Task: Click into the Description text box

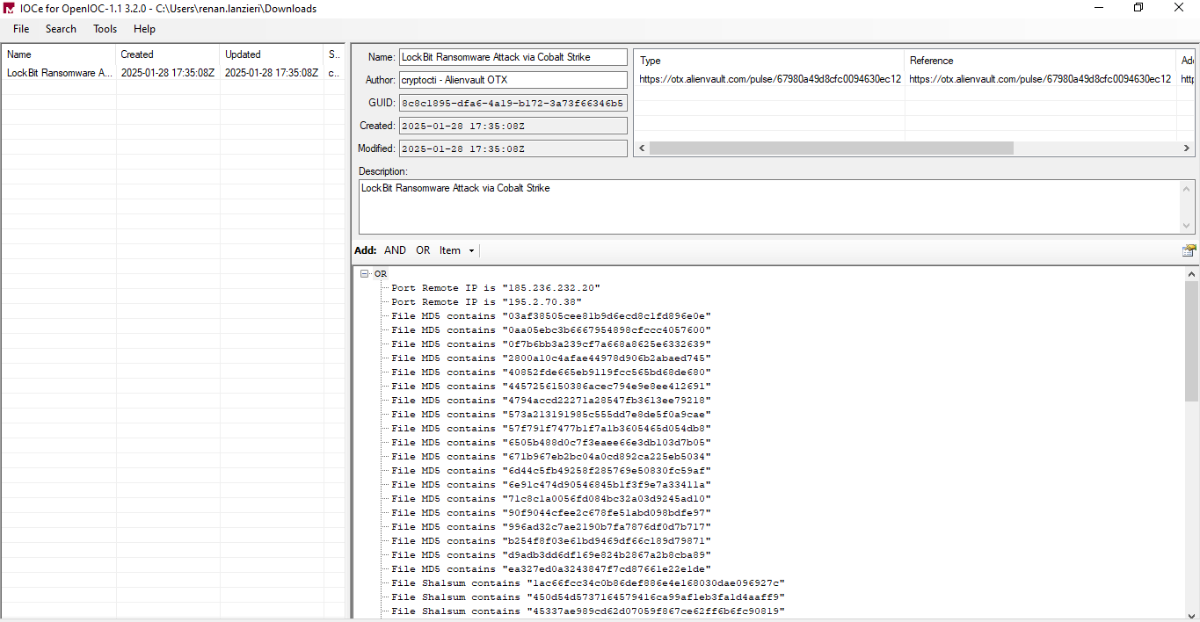Action: [769, 206]
